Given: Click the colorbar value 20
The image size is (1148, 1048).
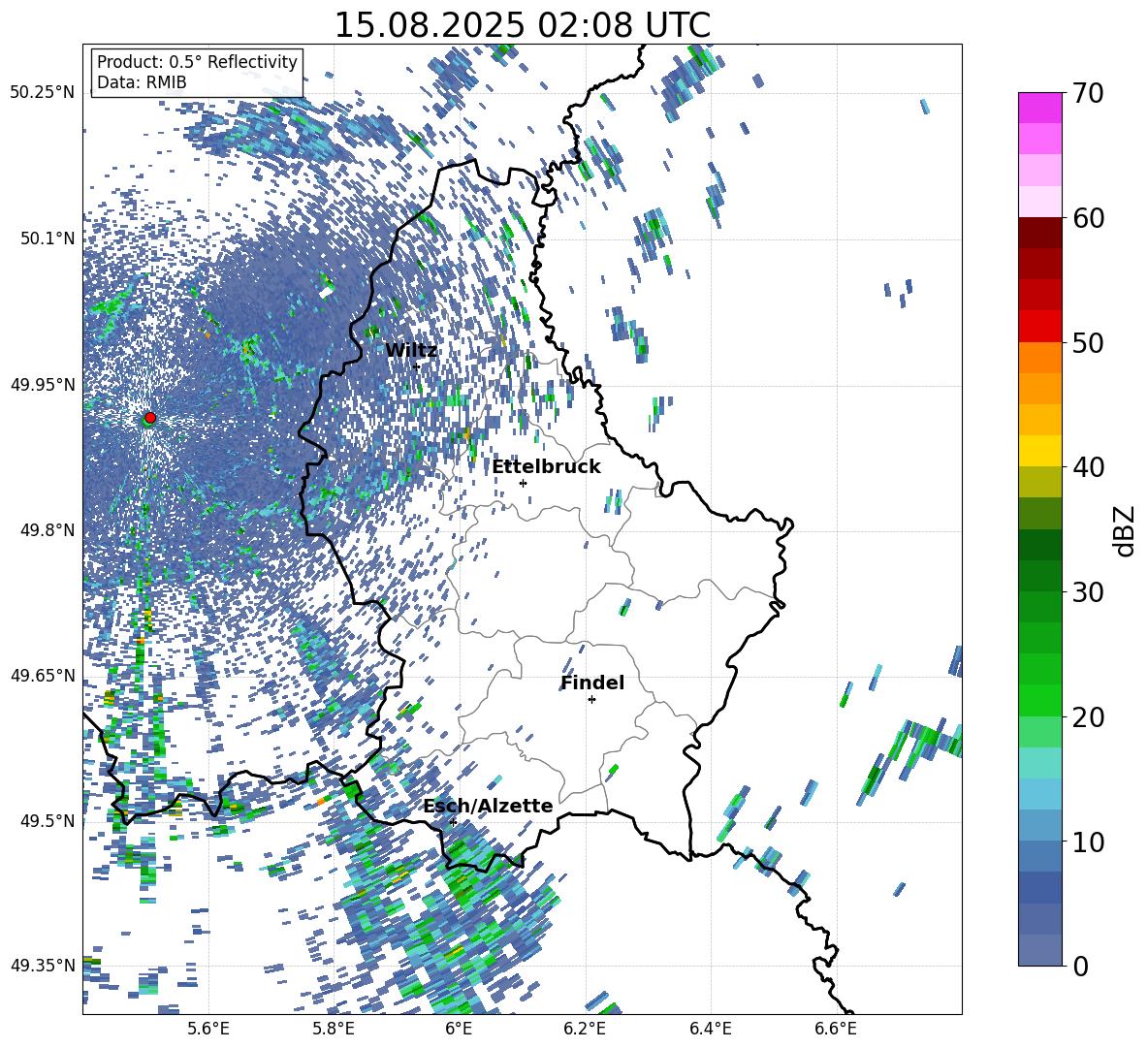Looking at the screenshot, I should pyautogui.click(x=1088, y=716).
